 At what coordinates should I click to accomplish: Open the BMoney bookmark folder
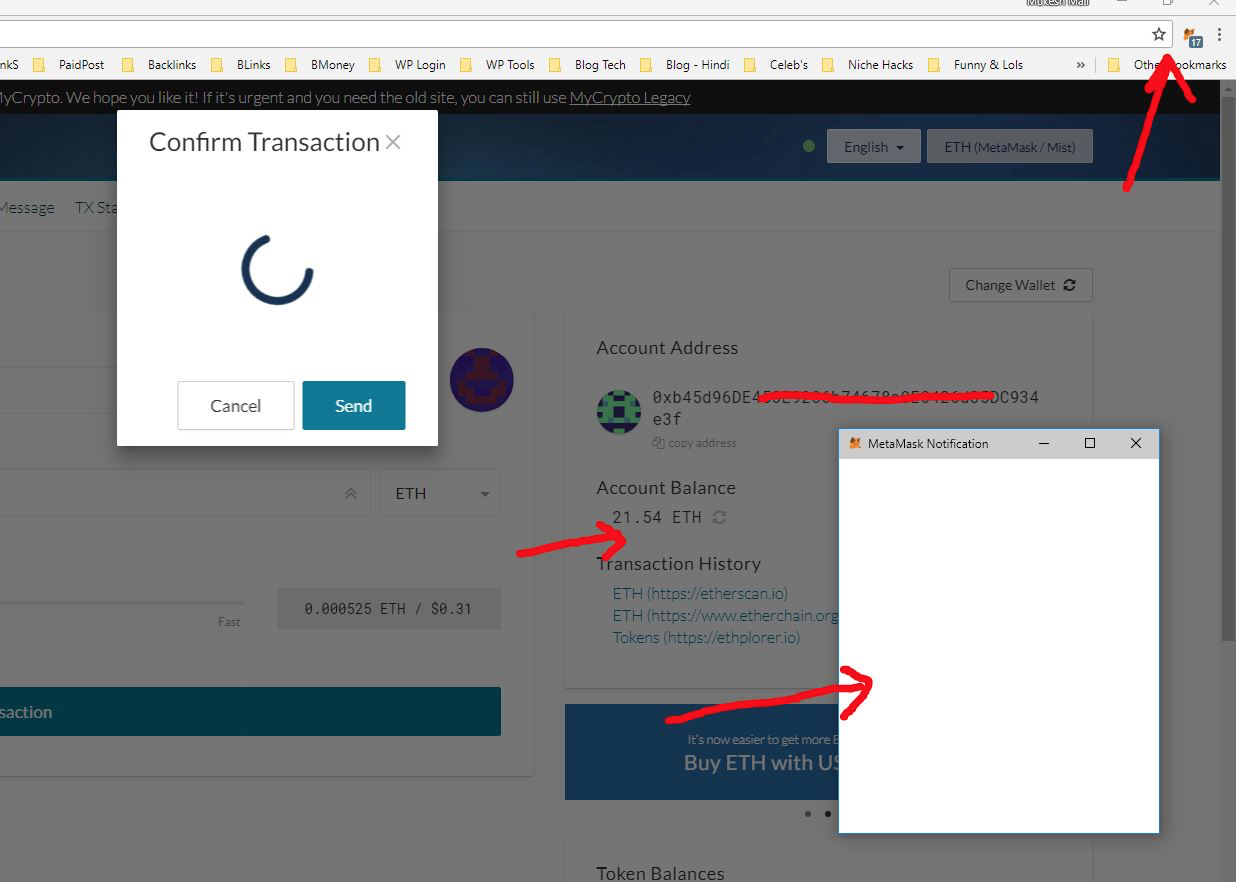[320, 65]
